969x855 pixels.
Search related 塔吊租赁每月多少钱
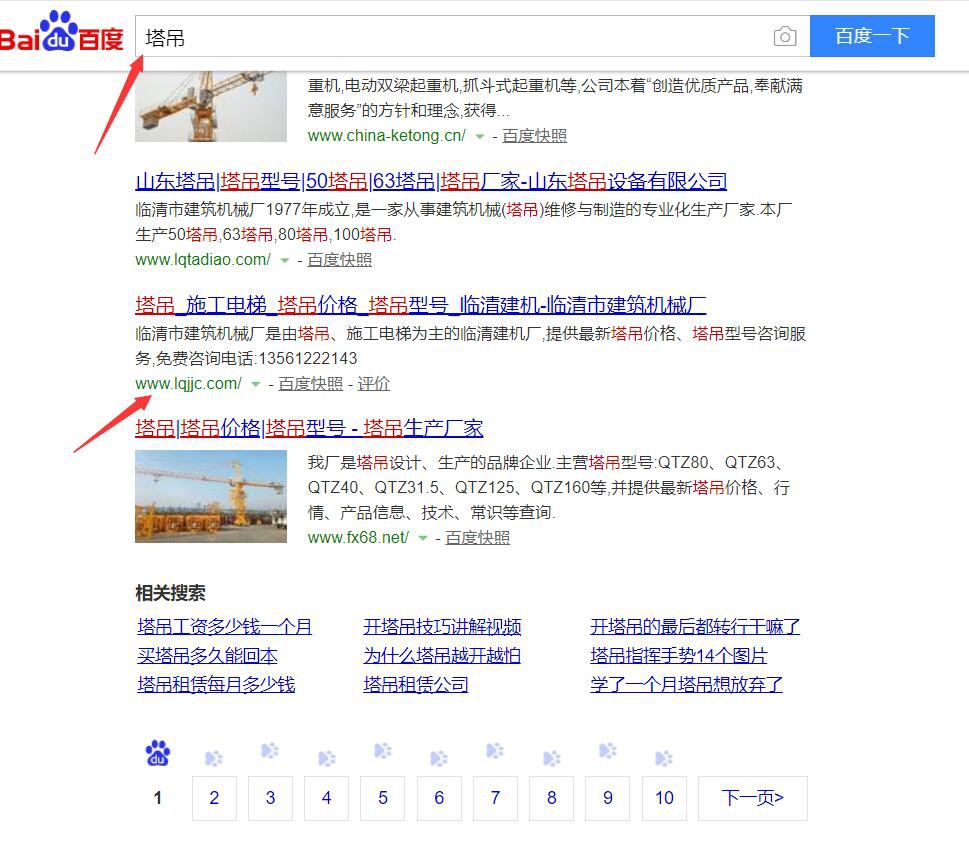tap(216, 684)
